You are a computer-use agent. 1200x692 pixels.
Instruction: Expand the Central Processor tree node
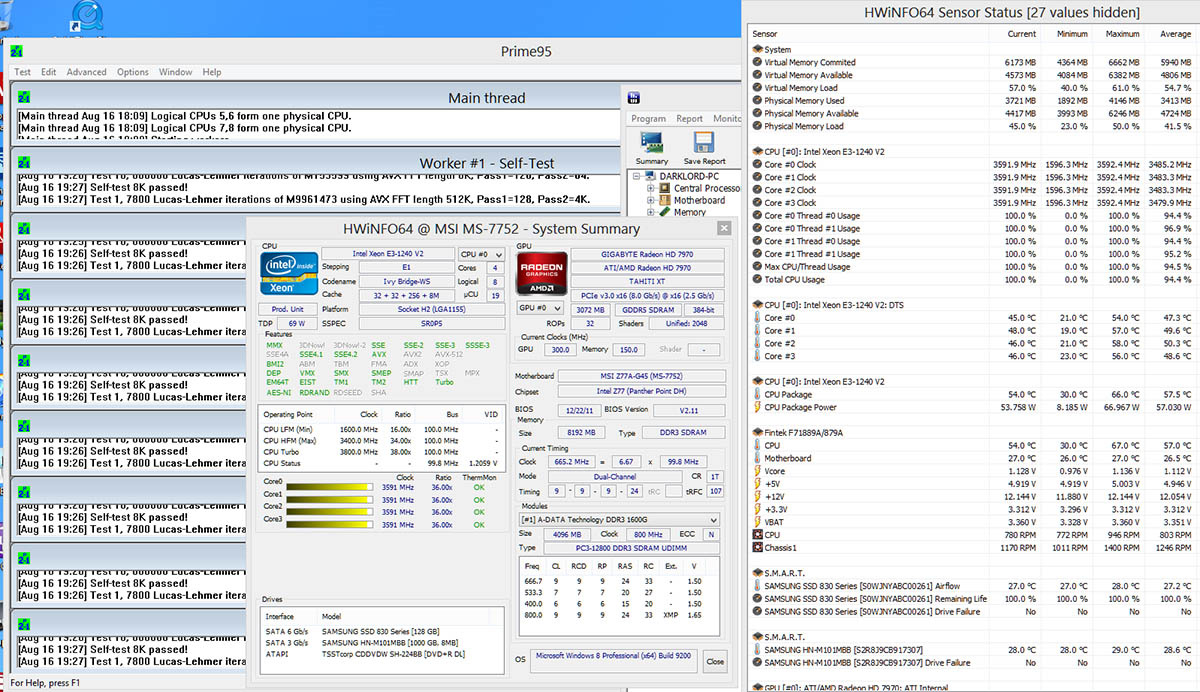click(650, 187)
